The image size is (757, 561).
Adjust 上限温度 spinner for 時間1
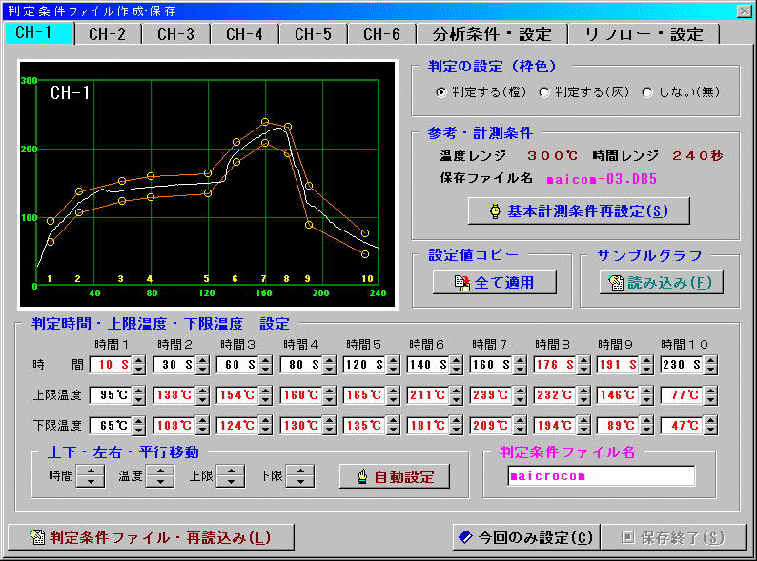139,395
